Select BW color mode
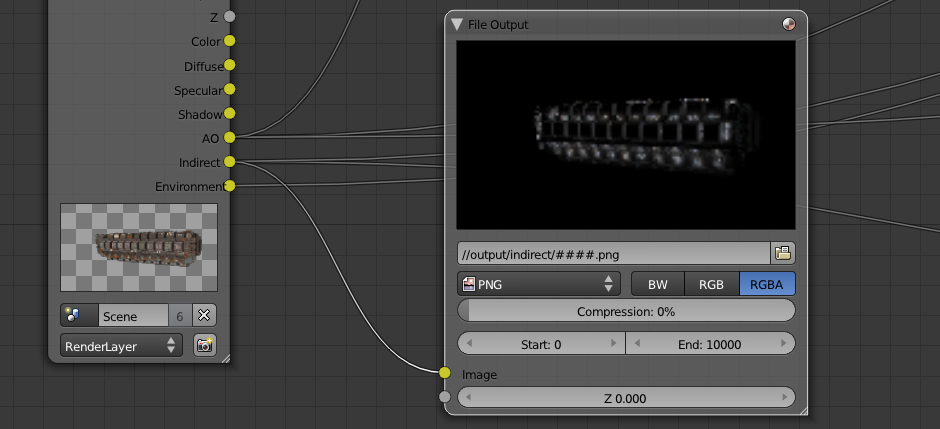Screen dimensions: 940x429 point(657,284)
